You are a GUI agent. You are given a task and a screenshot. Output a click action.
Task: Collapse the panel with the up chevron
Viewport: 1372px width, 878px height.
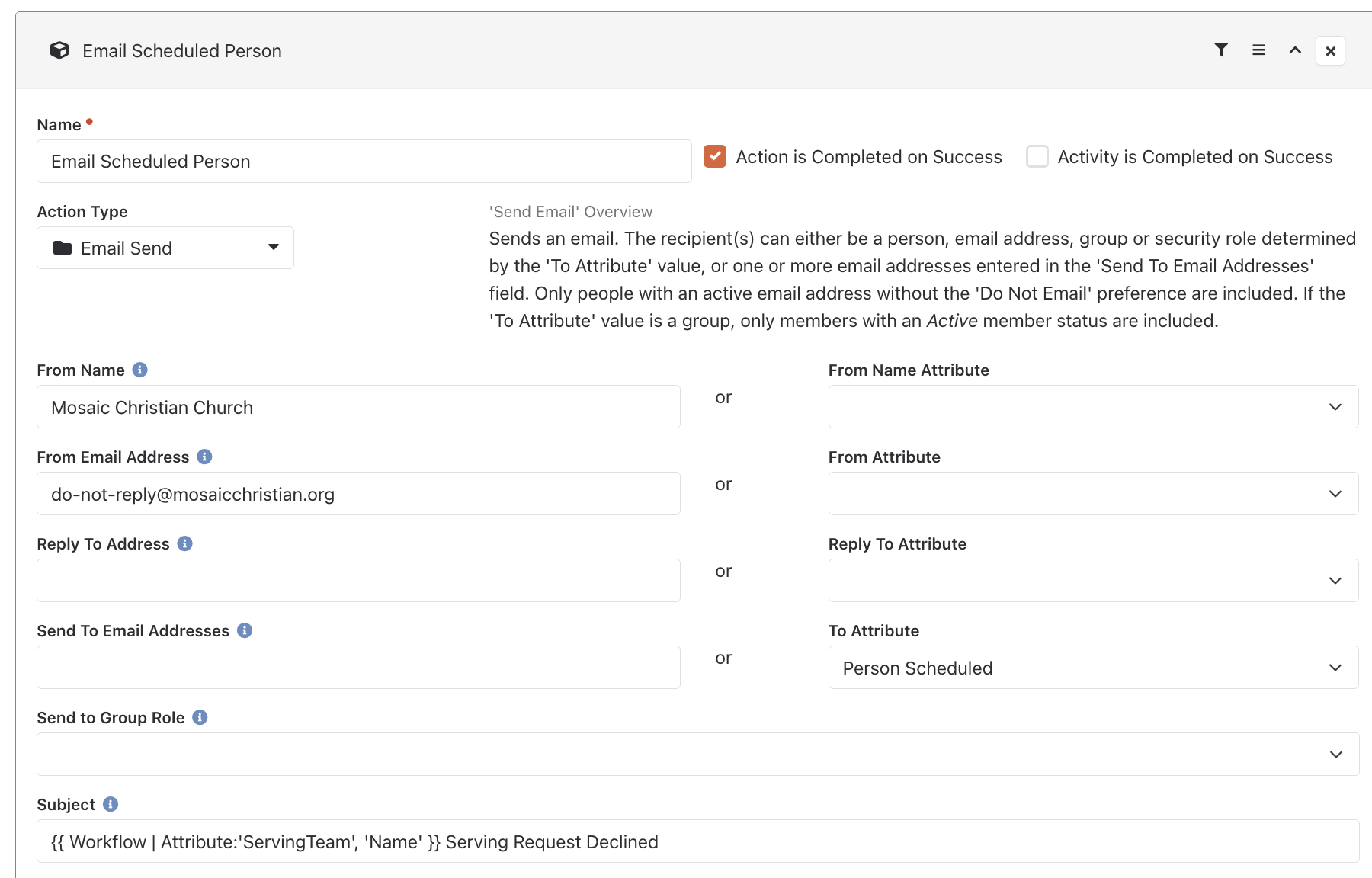1295,50
